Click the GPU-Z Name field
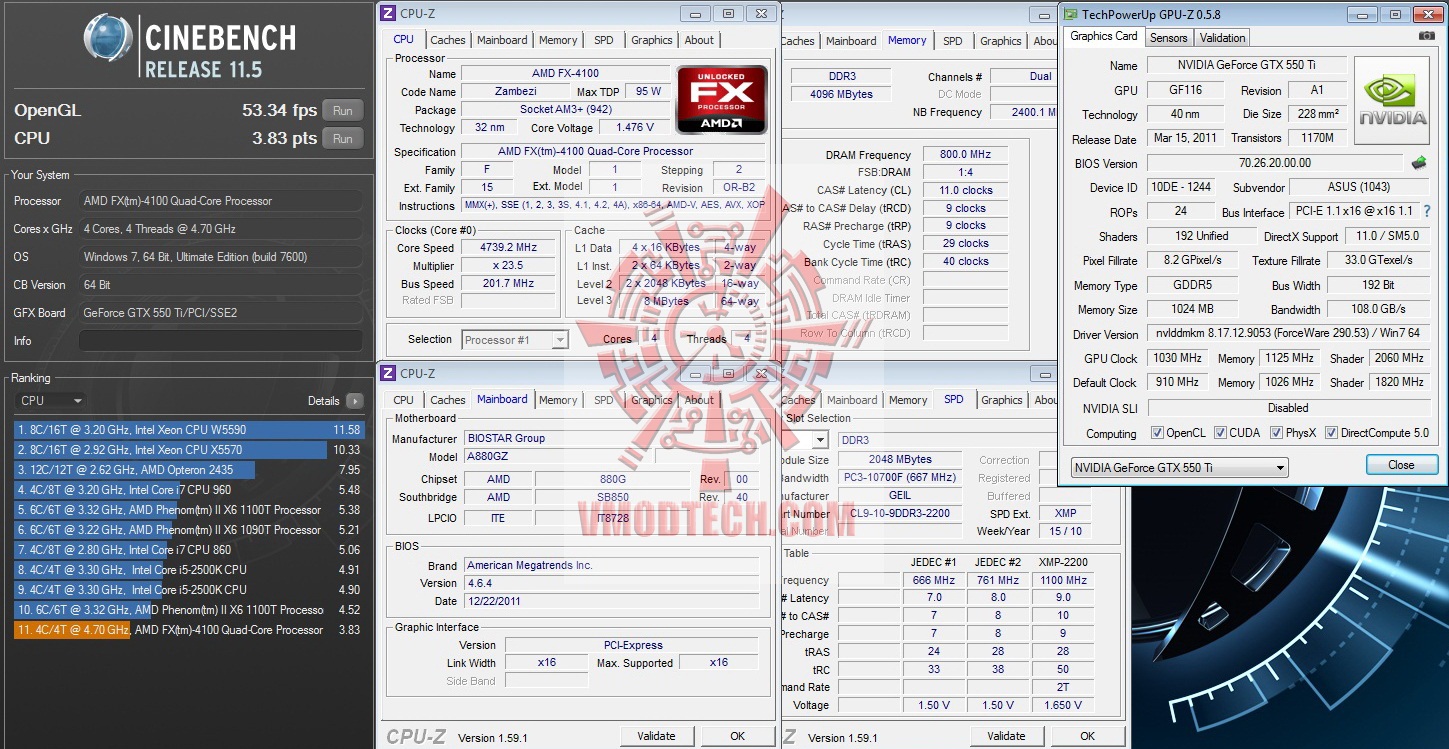Viewport: 1449px width, 749px height. (x=1246, y=65)
